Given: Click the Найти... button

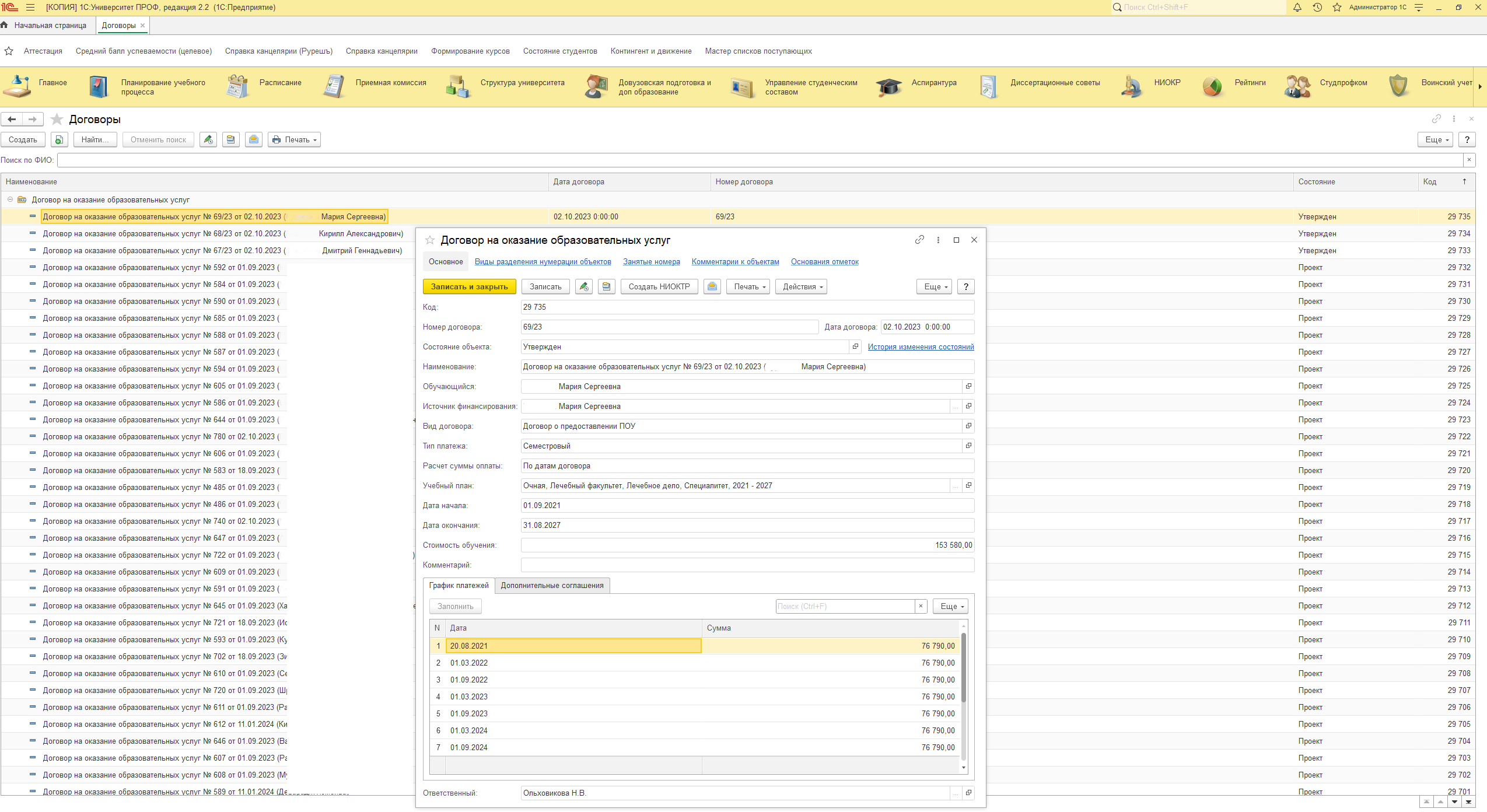Looking at the screenshot, I should tap(95, 139).
